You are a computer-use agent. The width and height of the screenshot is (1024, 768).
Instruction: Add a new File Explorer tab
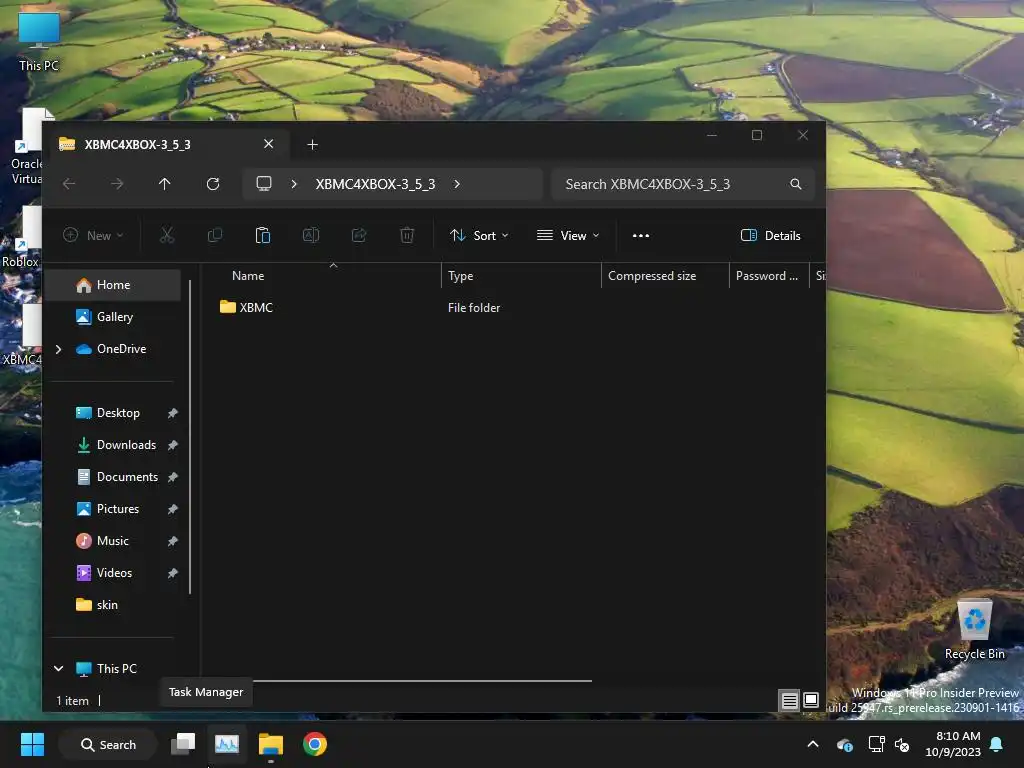pyautogui.click(x=312, y=144)
